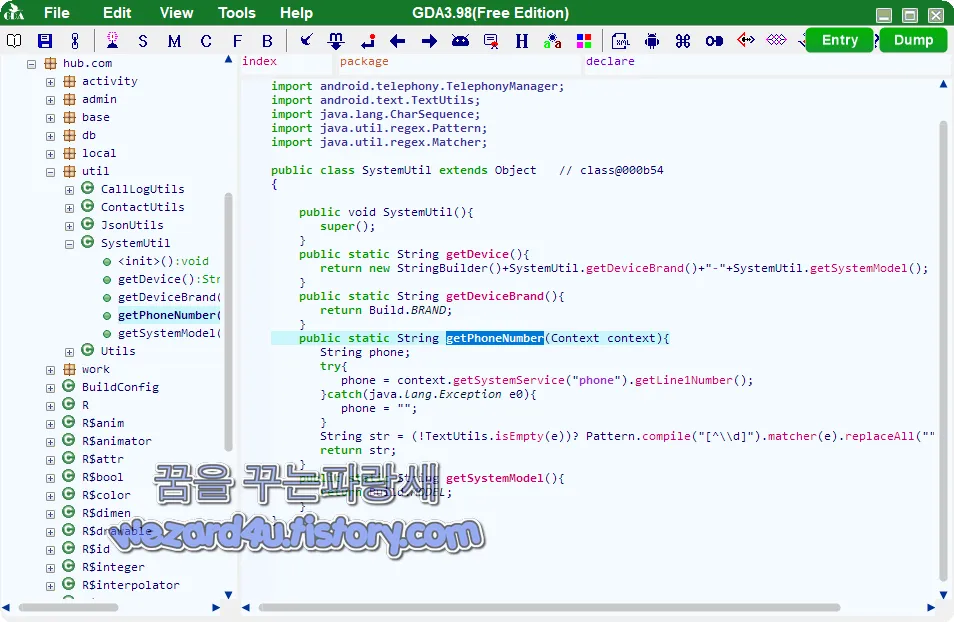Collapse the SystemUtil class node

pos(69,244)
